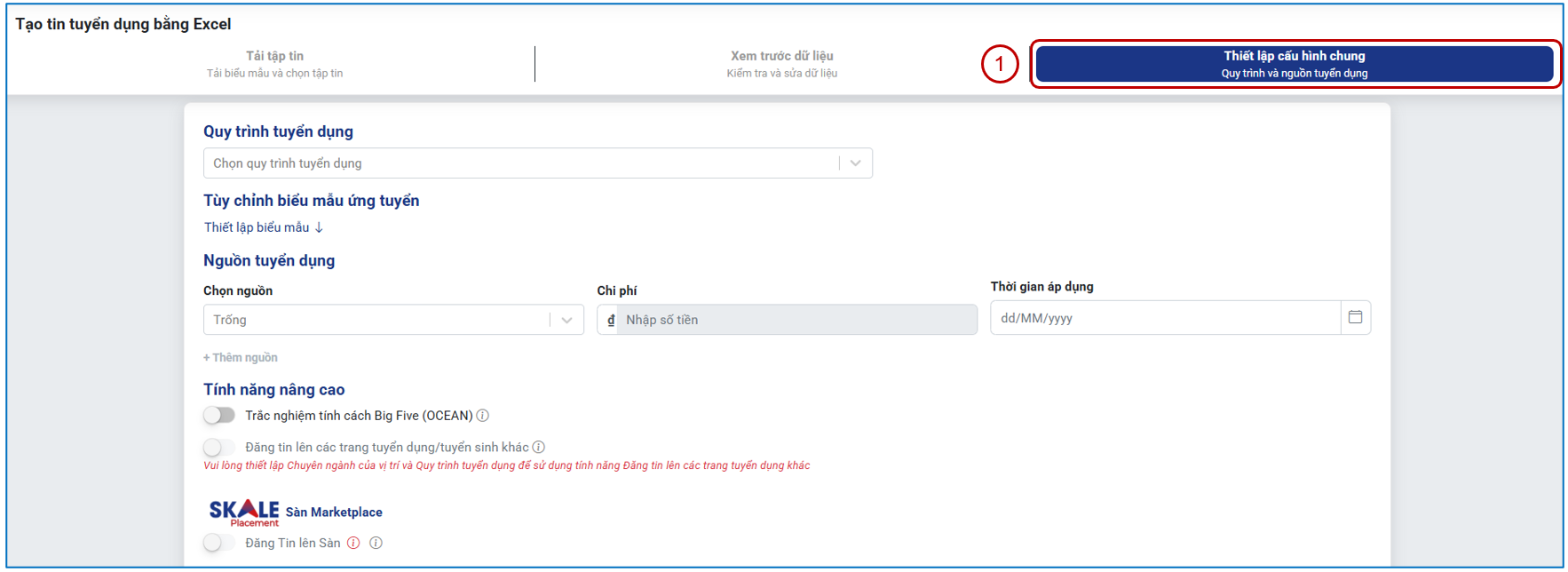Open the calendar icon in Thời gian áp dụng
The image size is (1568, 572).
click(1355, 317)
